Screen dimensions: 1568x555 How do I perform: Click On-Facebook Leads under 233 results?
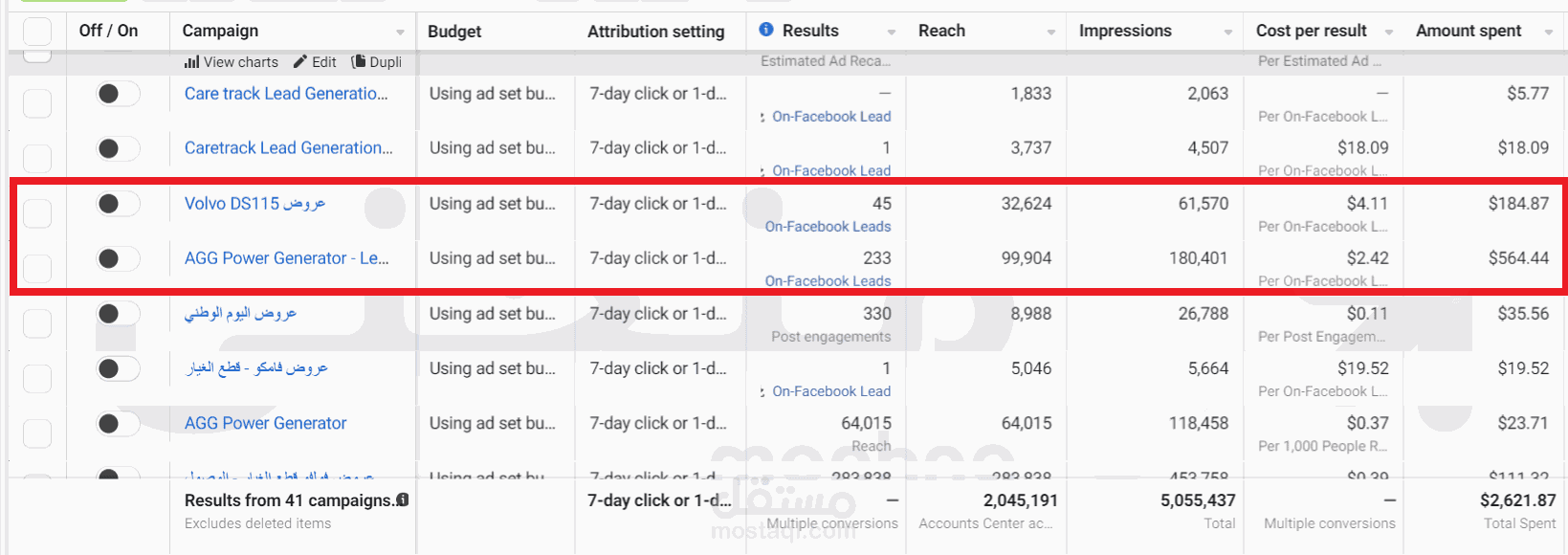(828, 280)
